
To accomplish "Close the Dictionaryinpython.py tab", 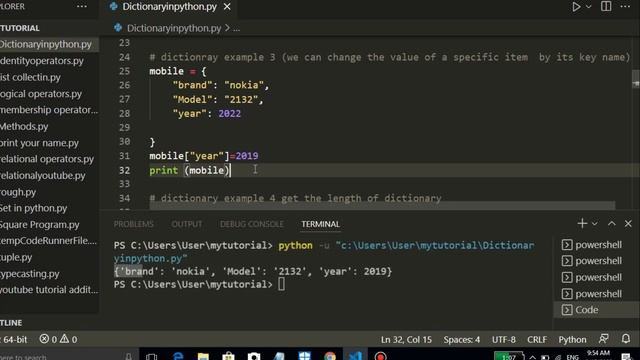I will click(x=227, y=7).
